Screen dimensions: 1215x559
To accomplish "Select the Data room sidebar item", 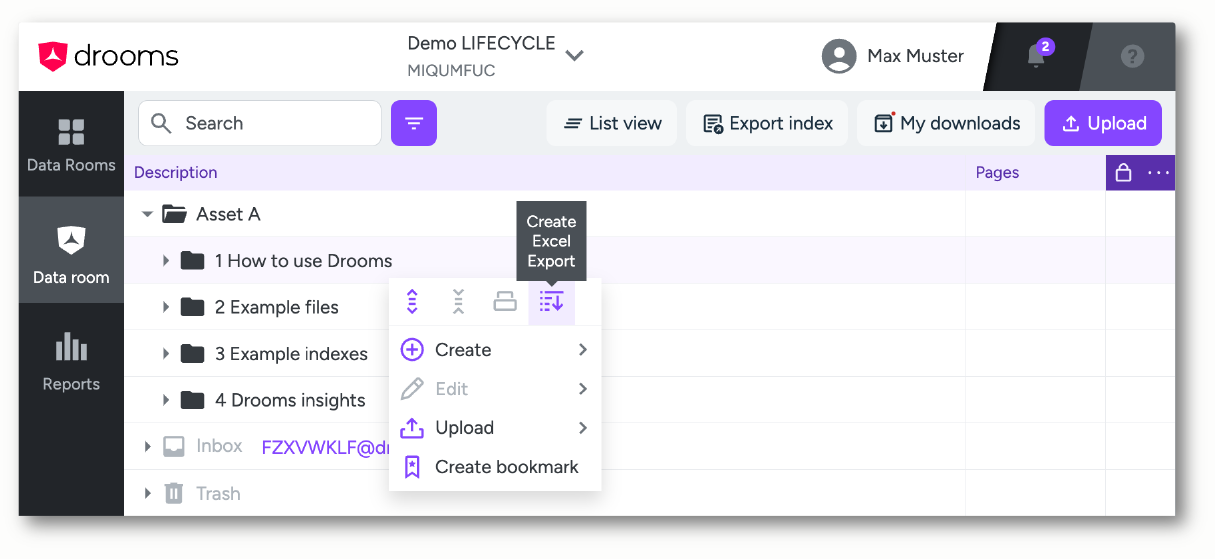I will (71, 250).
